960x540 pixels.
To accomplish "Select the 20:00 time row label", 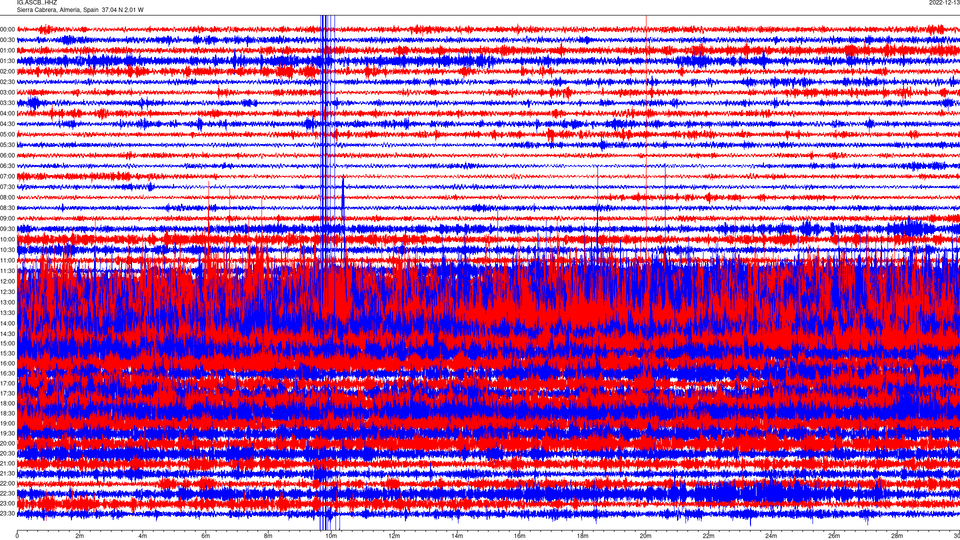I will click(x=8, y=443).
